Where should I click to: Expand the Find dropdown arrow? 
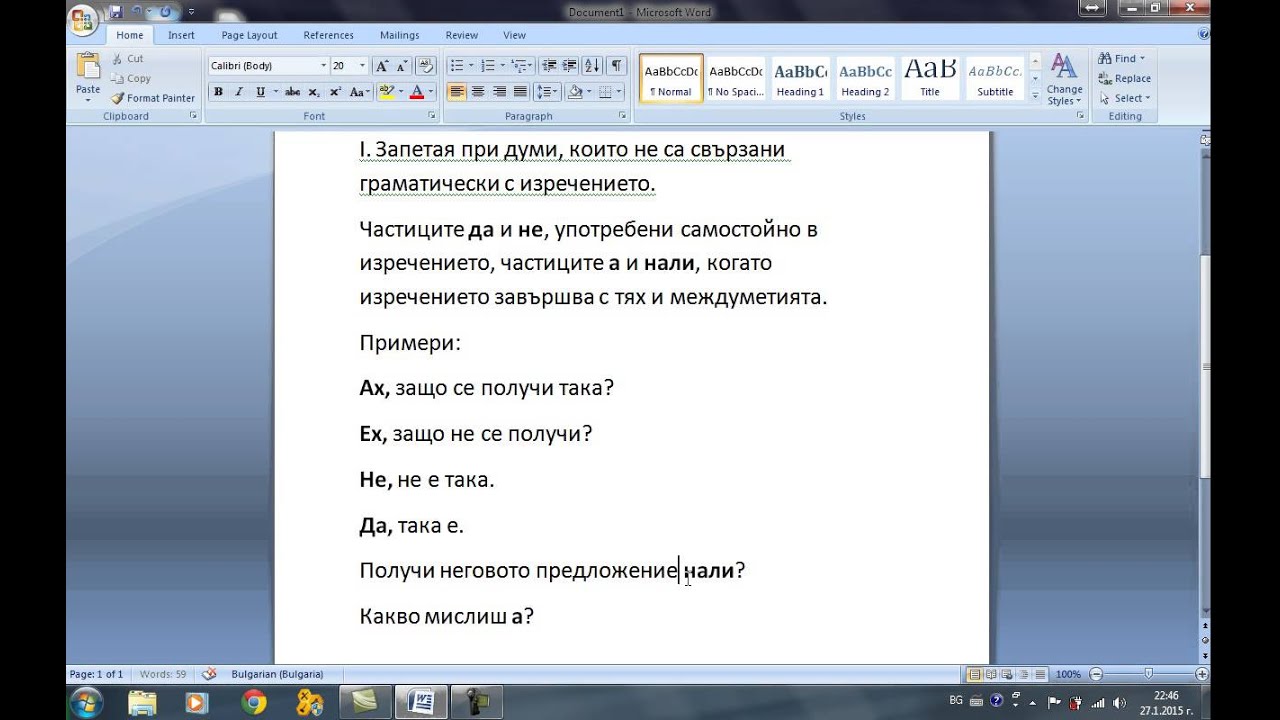pyautogui.click(x=1142, y=59)
